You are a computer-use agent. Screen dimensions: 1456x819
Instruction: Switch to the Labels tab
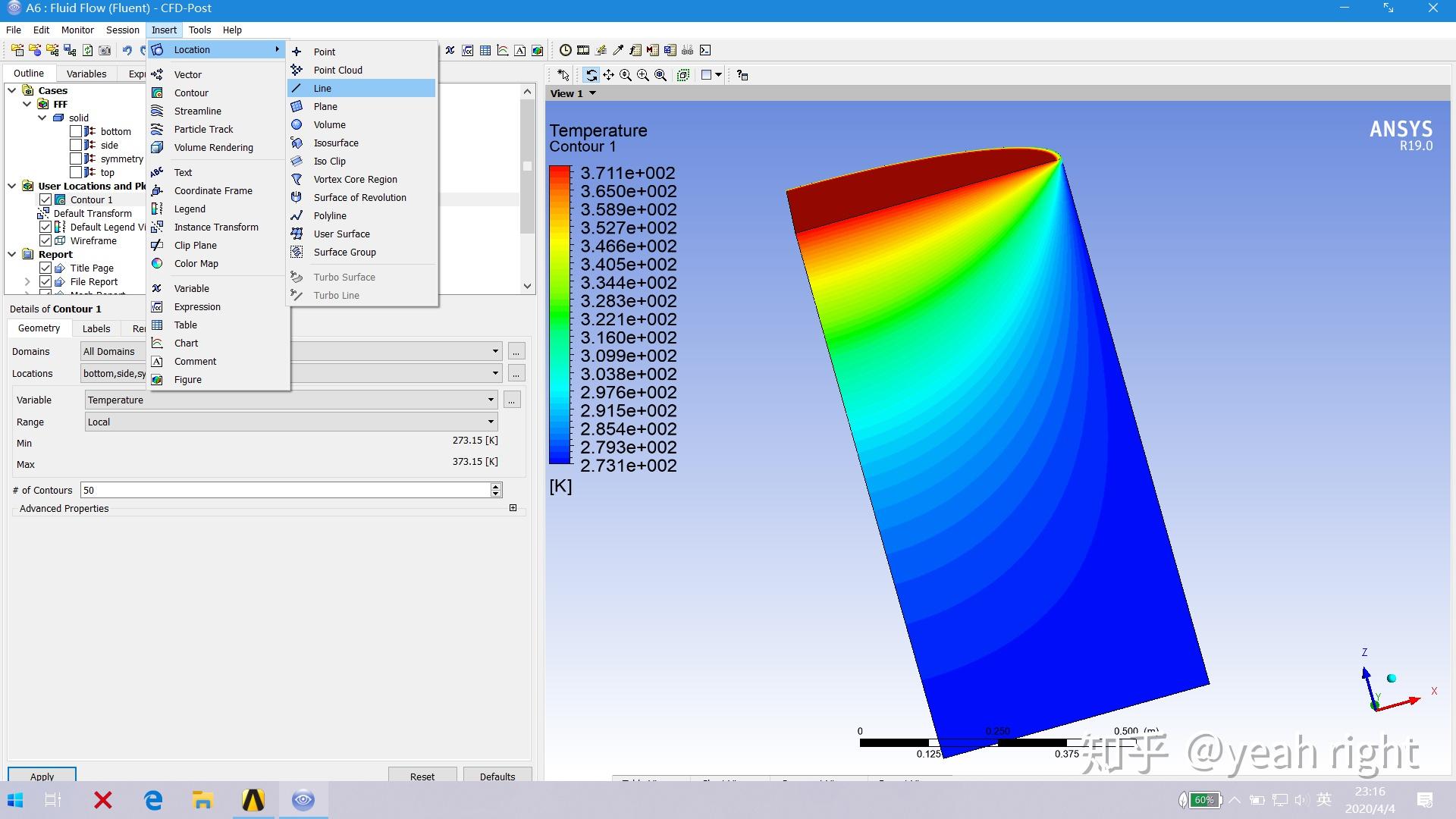tap(96, 328)
